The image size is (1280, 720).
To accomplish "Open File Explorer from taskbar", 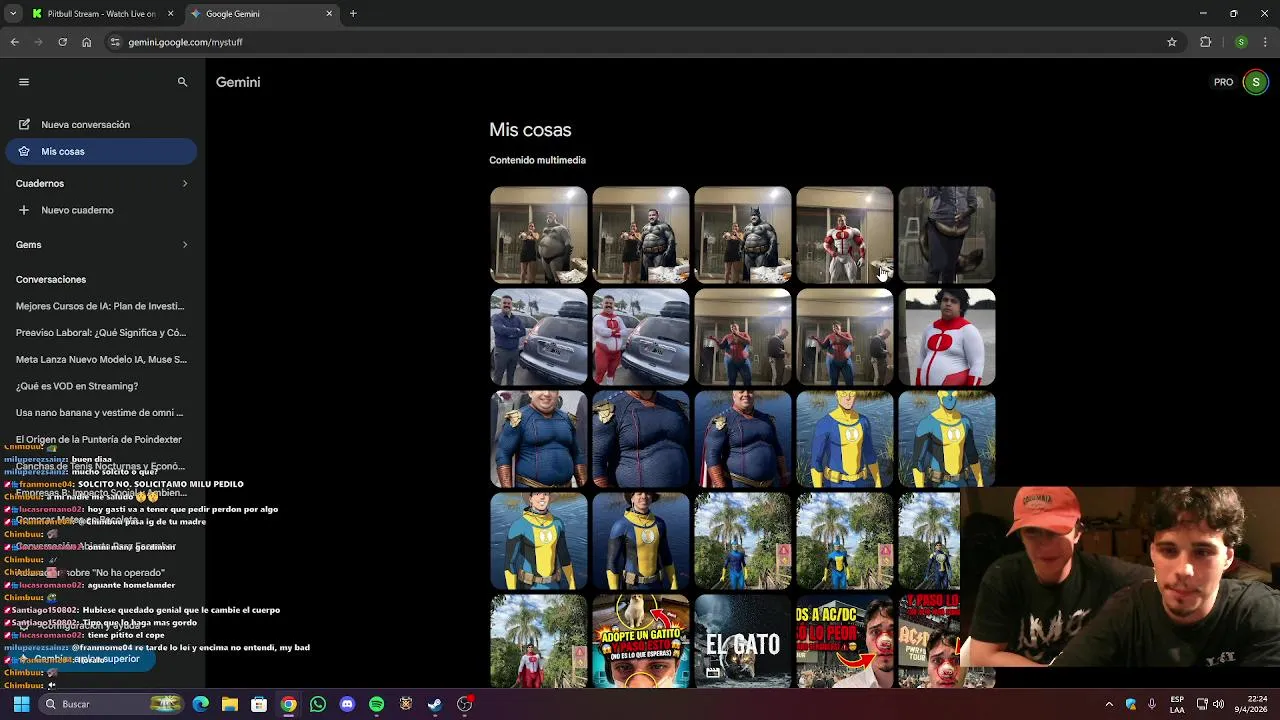I will pos(229,704).
